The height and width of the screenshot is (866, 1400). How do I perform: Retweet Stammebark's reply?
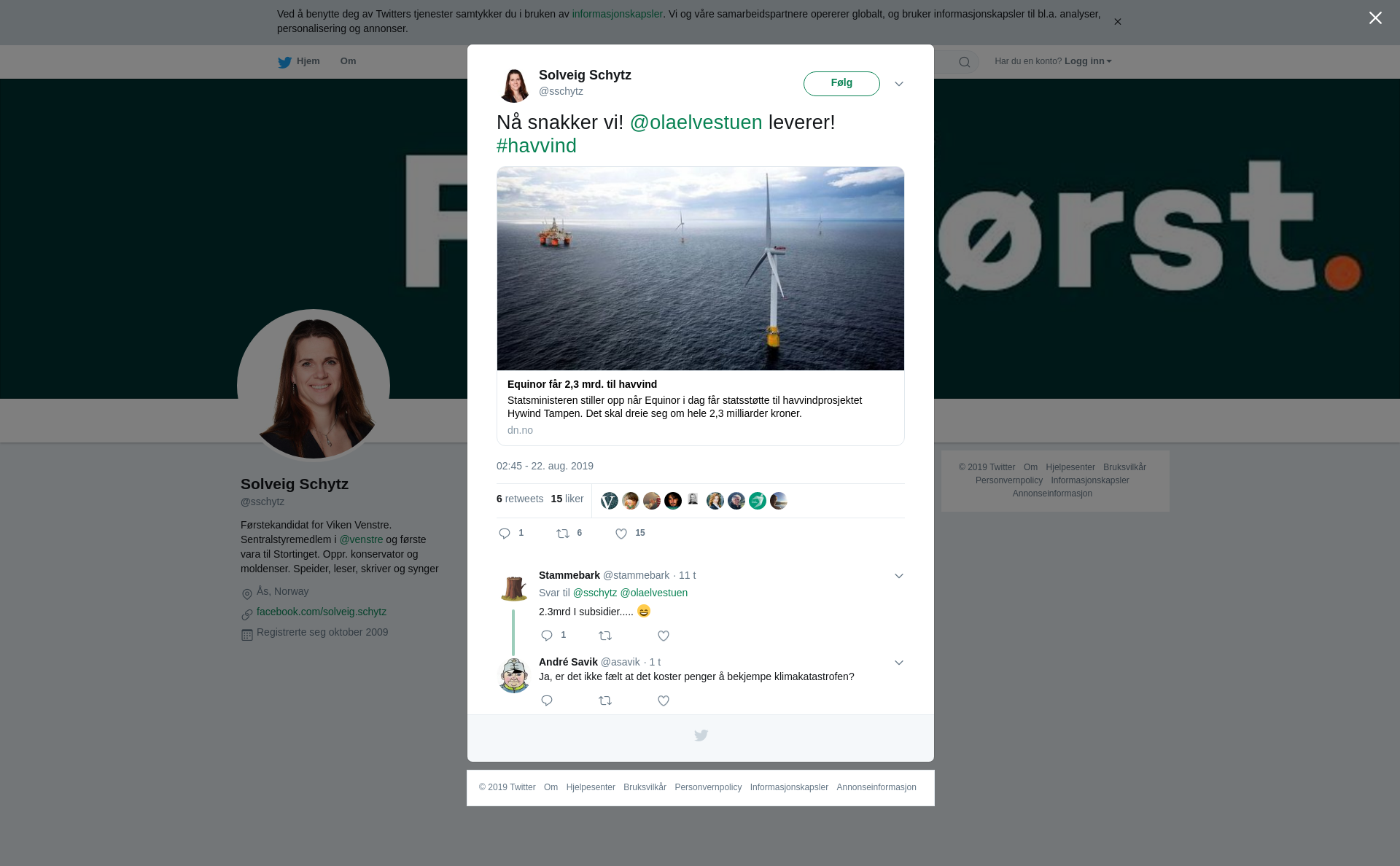605,636
